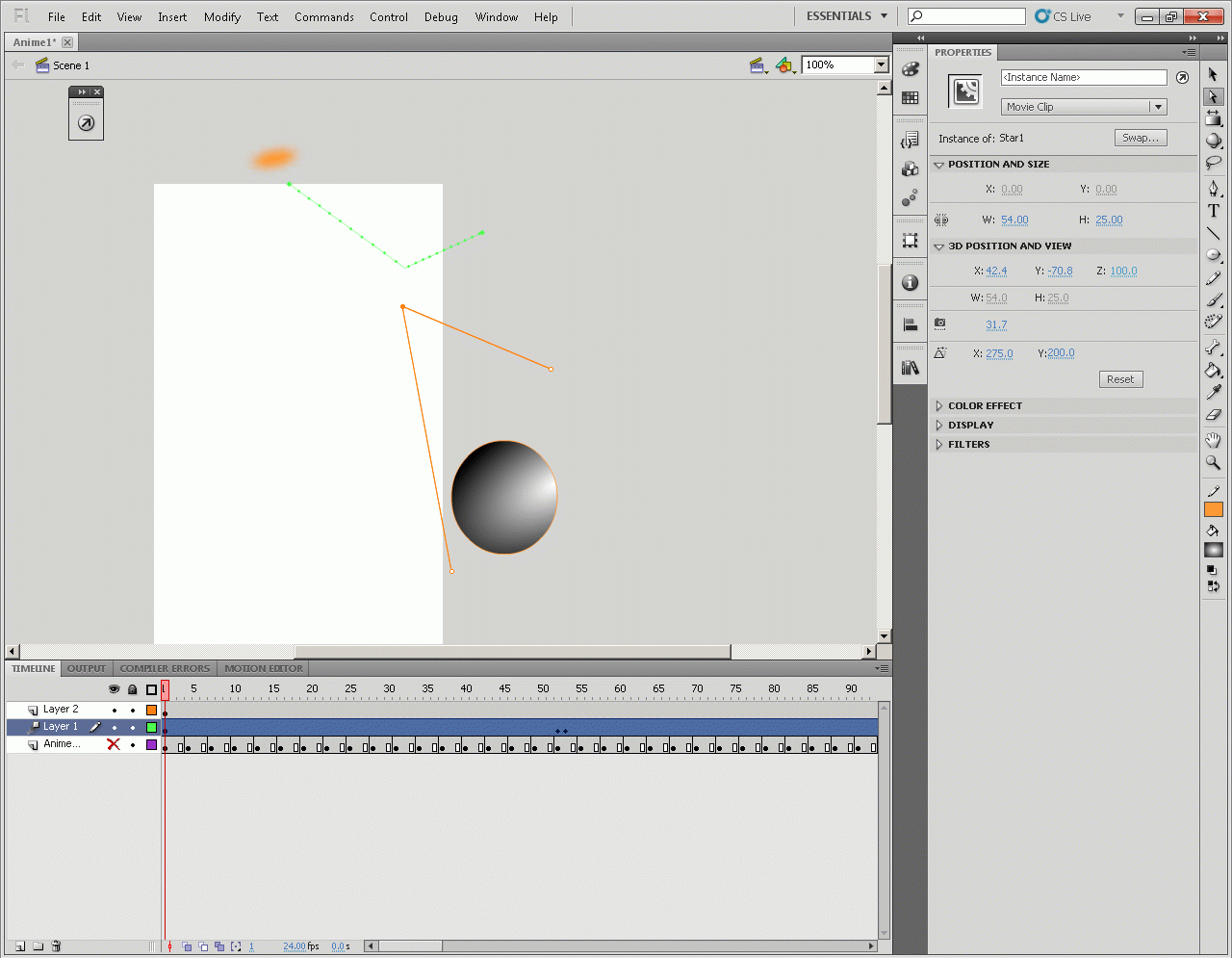This screenshot has height=958, width=1232.
Task: Toggle Layer 2 outline color square
Action: click(x=151, y=710)
